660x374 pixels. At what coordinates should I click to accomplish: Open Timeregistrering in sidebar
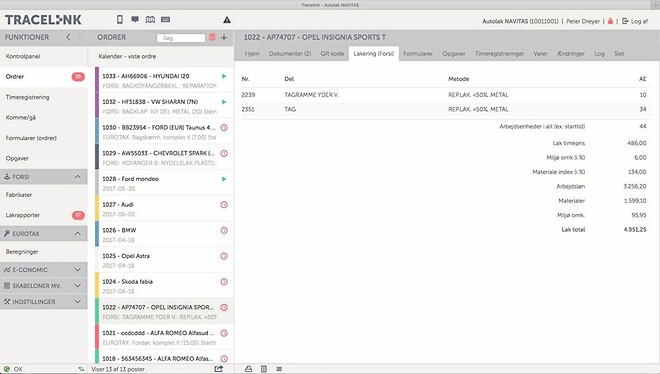point(44,97)
